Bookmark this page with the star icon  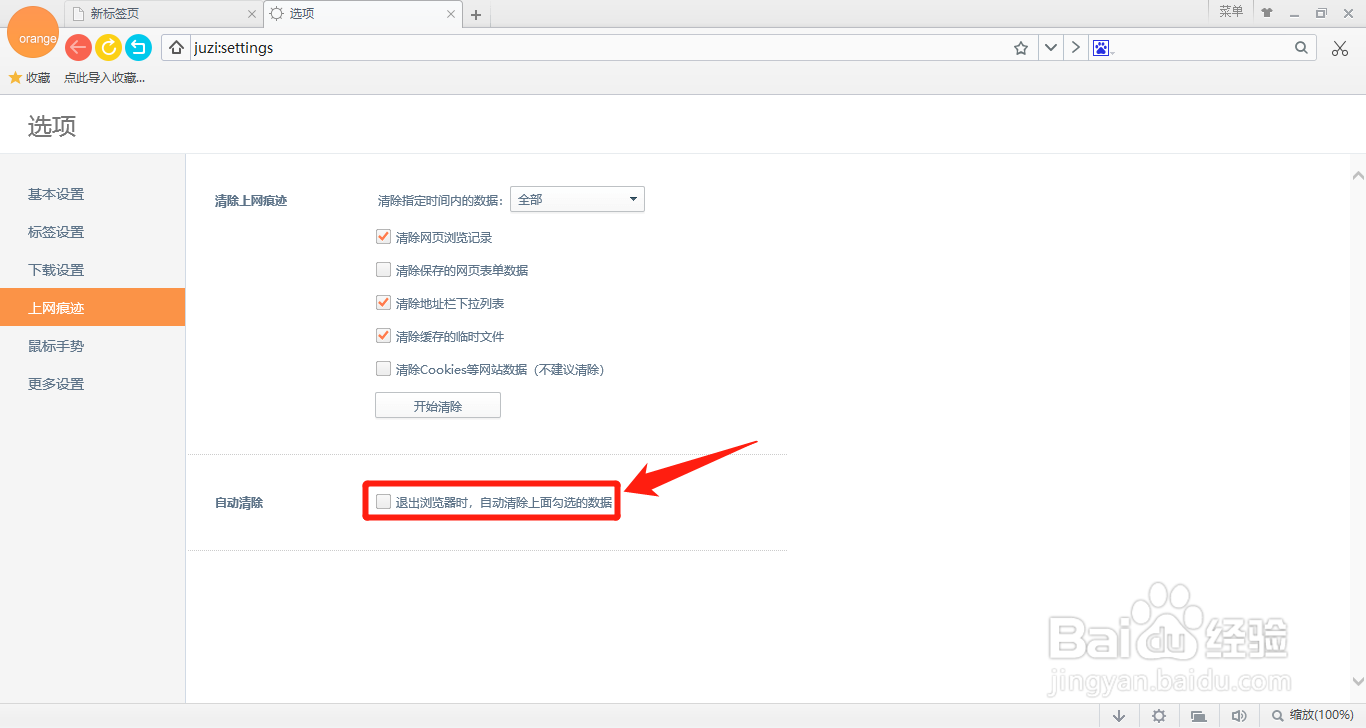[1021, 48]
